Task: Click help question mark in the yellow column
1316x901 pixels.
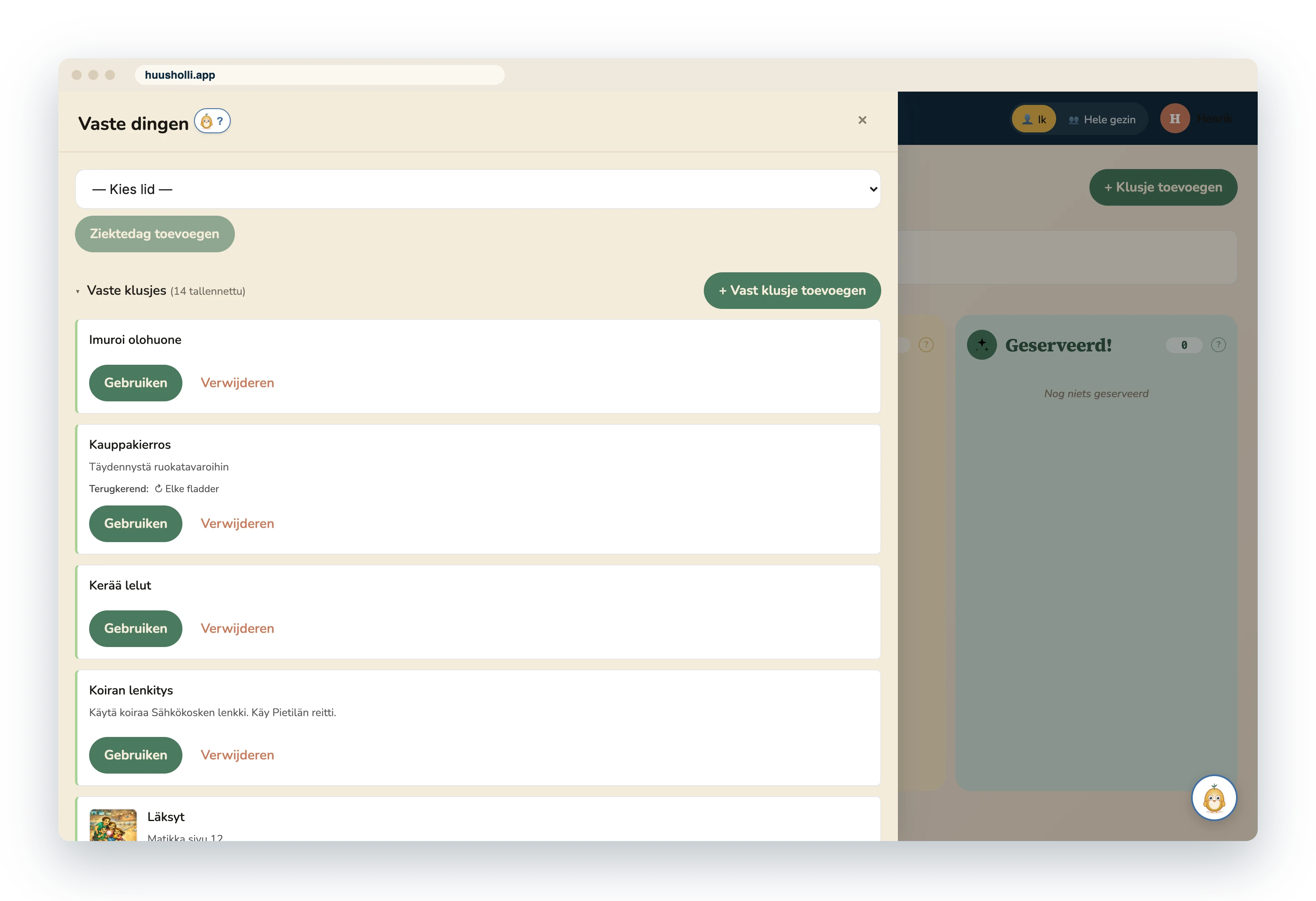Action: pyautogui.click(x=926, y=345)
